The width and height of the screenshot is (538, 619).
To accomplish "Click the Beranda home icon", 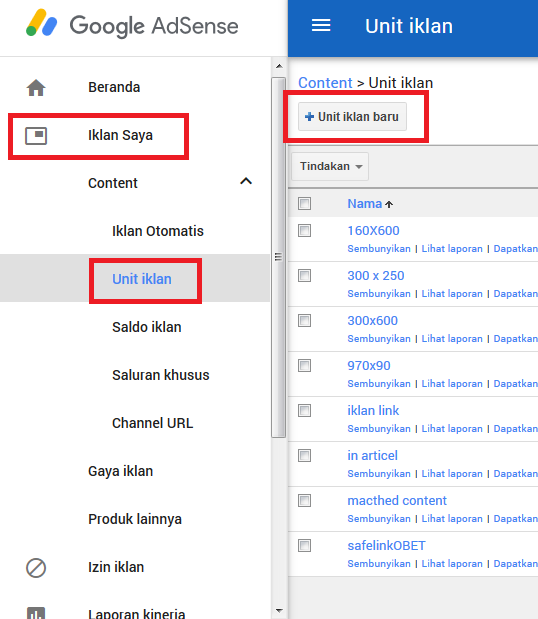I will (36, 87).
